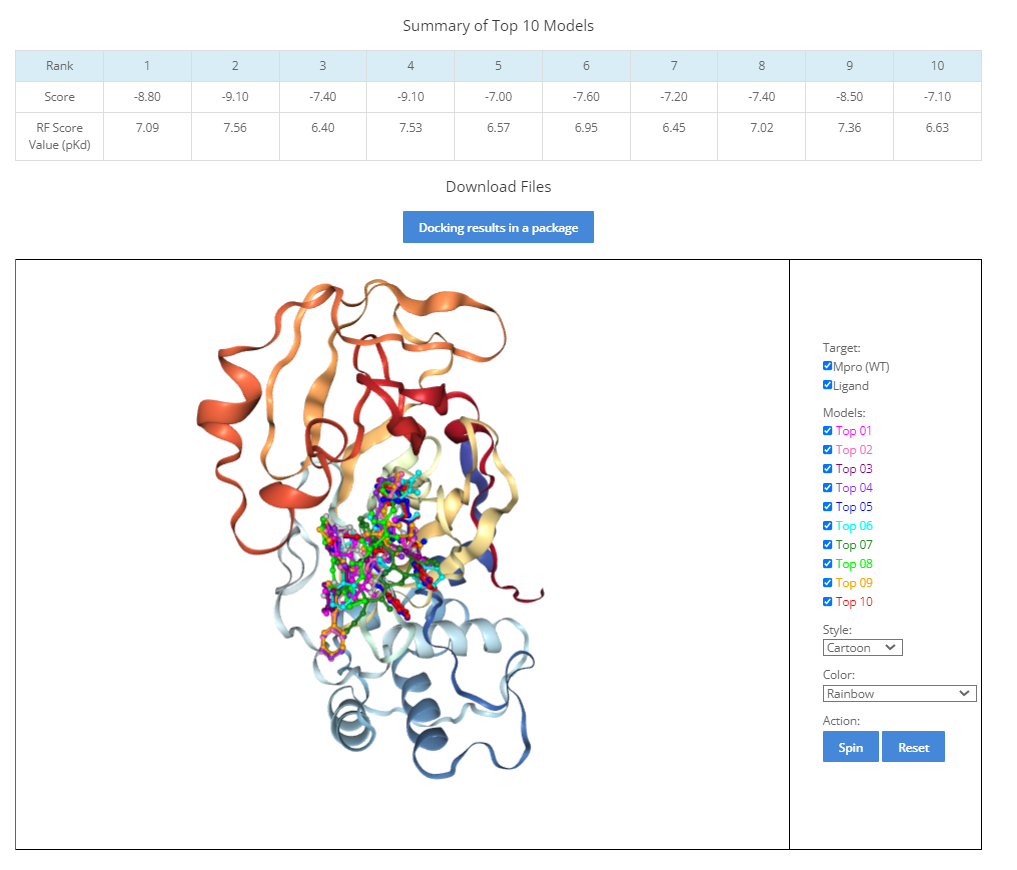Download Docking results in a package
Viewport: 1017px width, 870px height.
498,227
